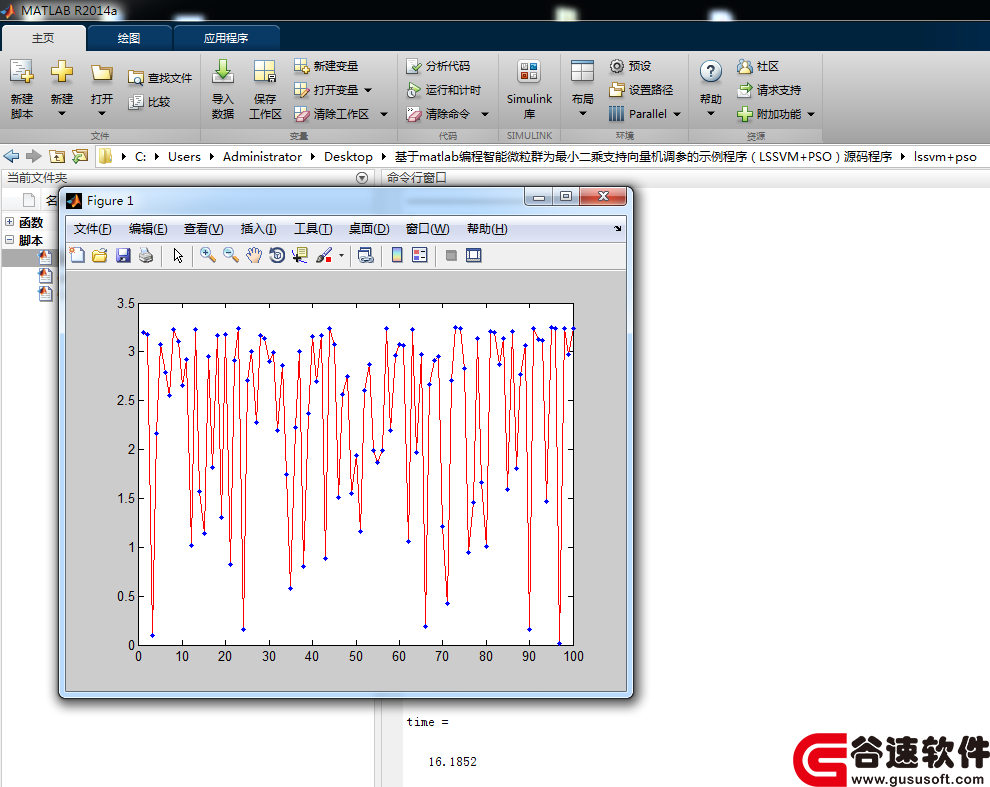The image size is (990, 787).
Task: Expand the 清除命令 dropdown arrow
Action: coord(485,114)
